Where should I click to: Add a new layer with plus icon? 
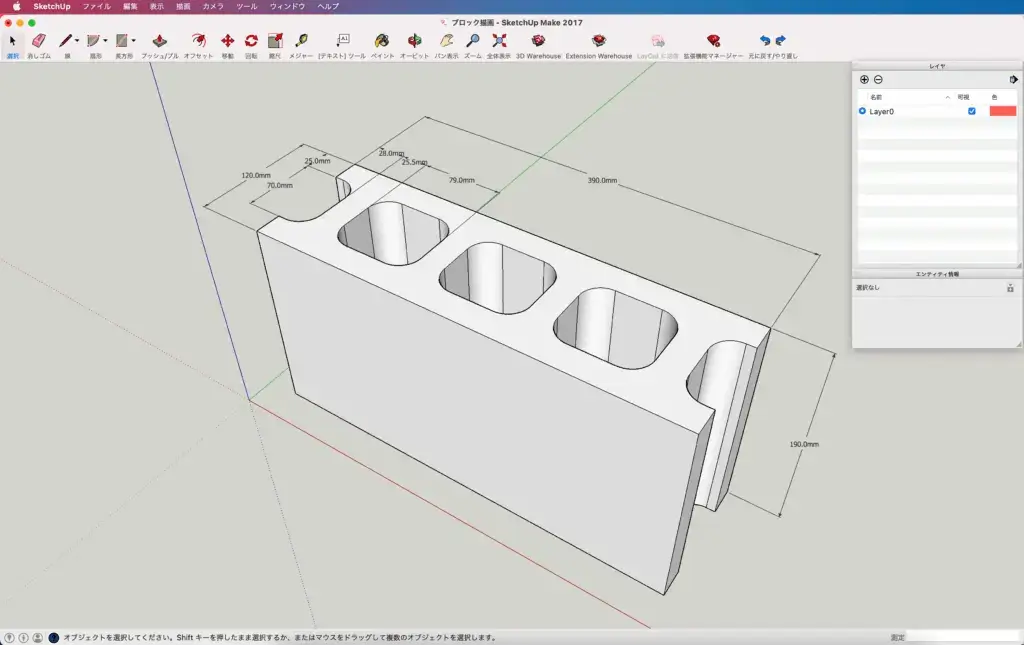point(864,80)
